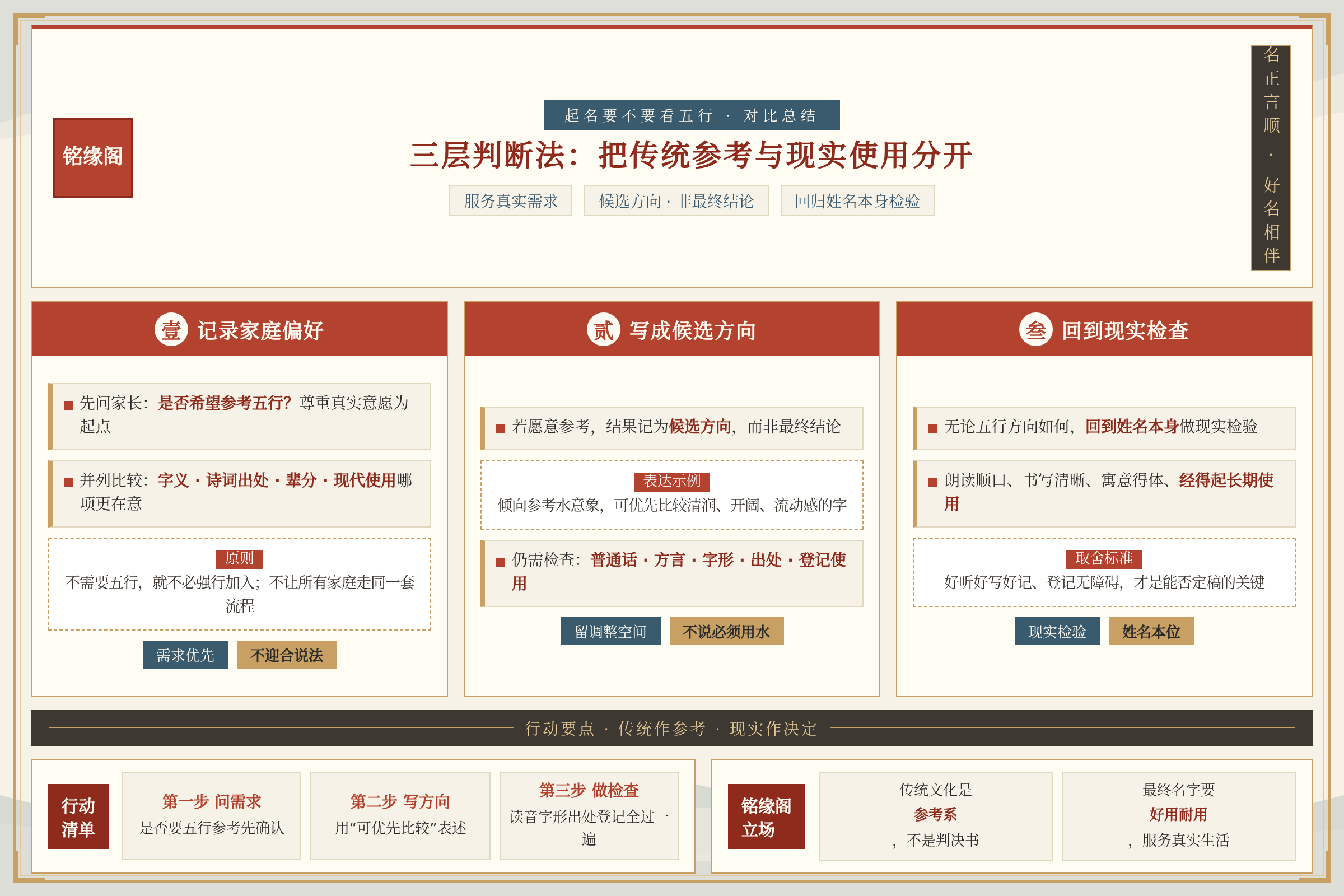Click the 表达示例 label badge
This screenshot has width=1344, height=896.
coord(672,481)
